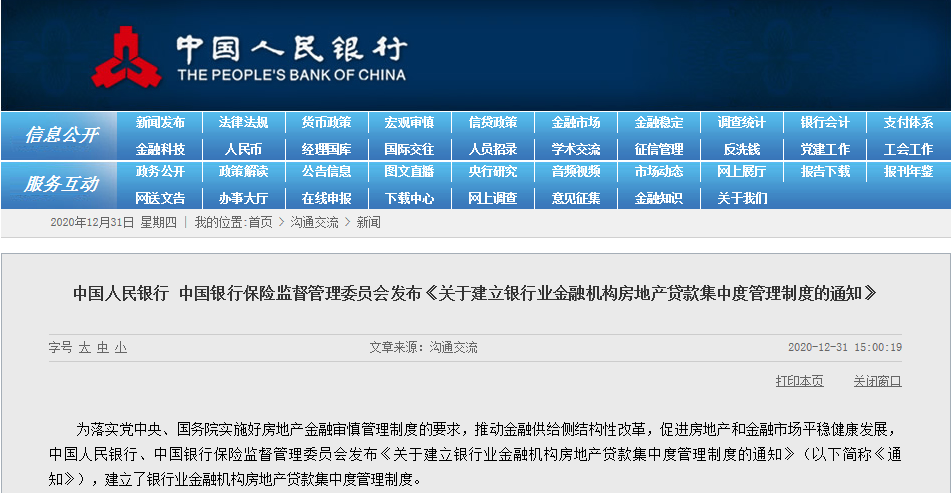This screenshot has height=493, width=951.
Task: Go to 党建工作 page
Action: pos(825,149)
